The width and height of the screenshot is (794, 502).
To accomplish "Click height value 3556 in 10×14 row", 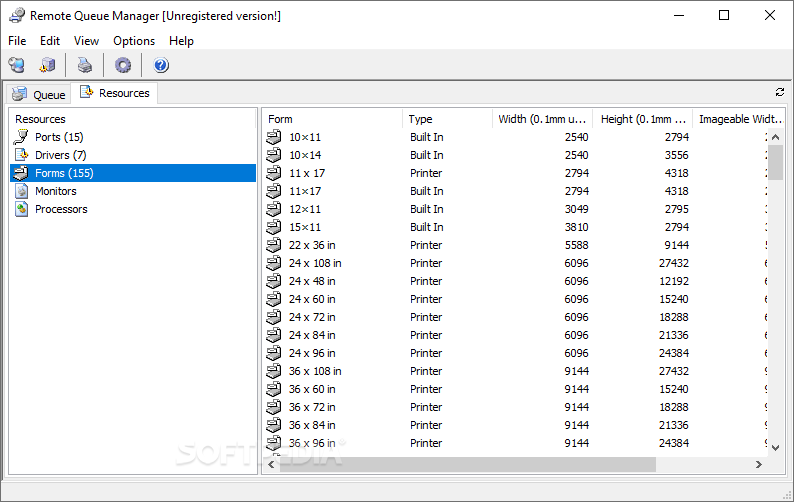I will 677,155.
